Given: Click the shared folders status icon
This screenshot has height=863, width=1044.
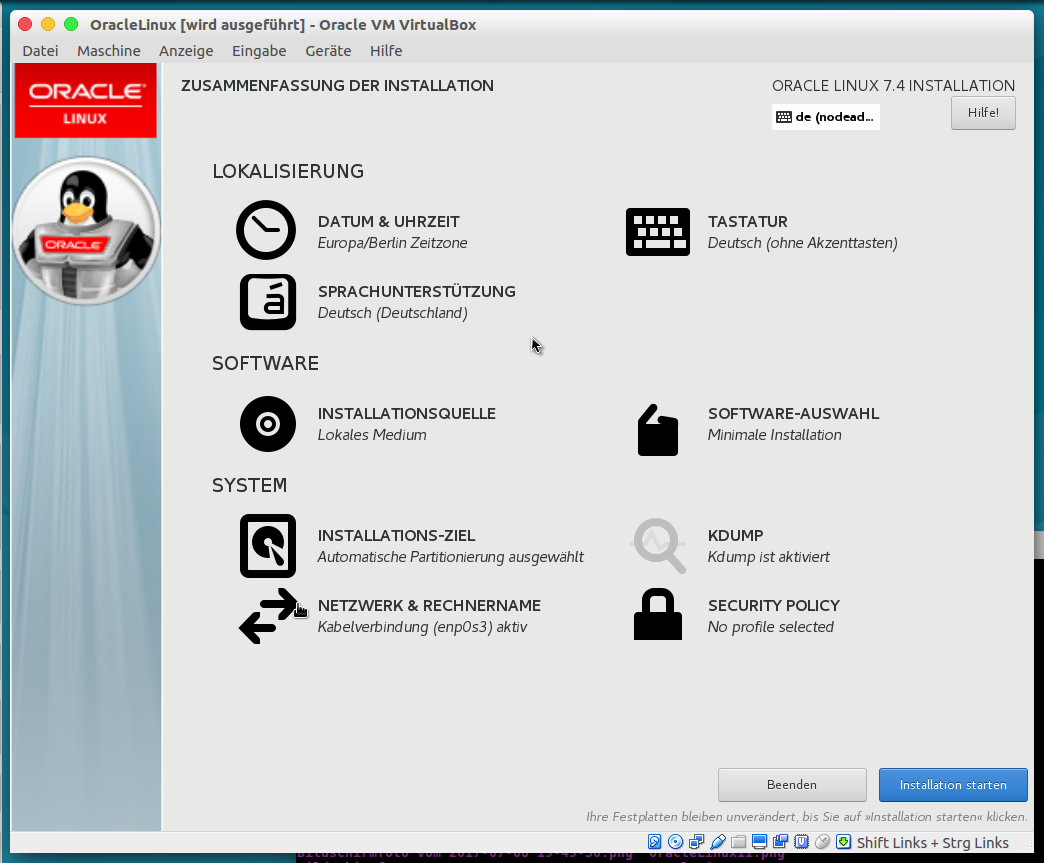Looking at the screenshot, I should pos(738,841).
